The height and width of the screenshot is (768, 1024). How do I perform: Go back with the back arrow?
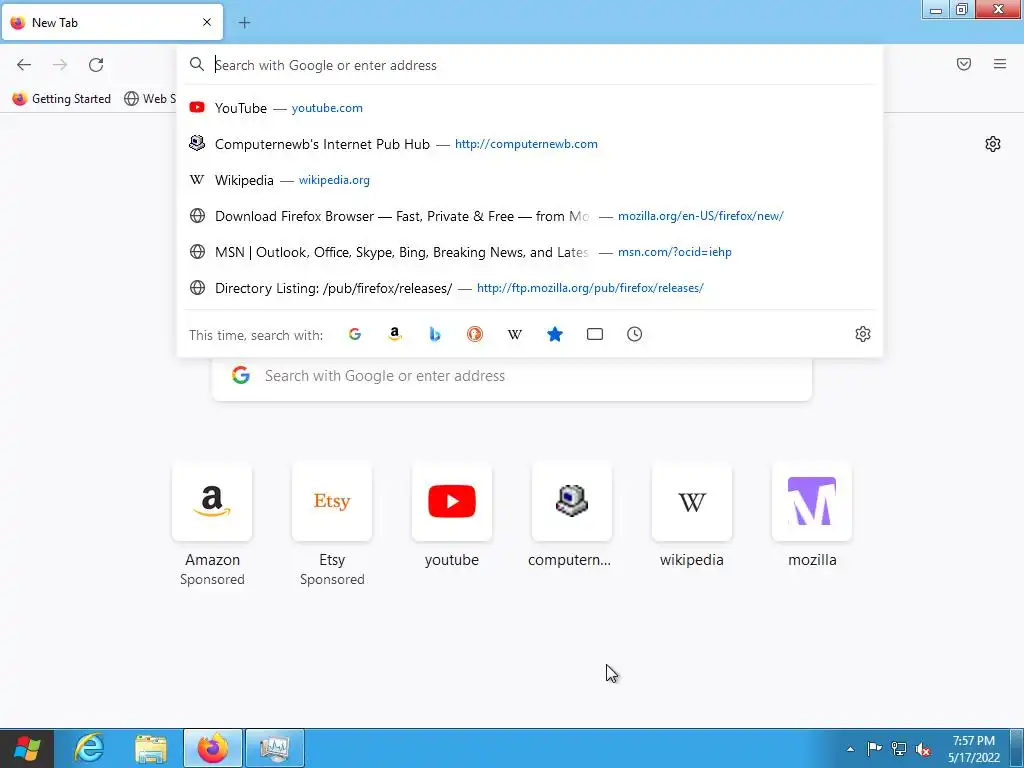pos(24,65)
